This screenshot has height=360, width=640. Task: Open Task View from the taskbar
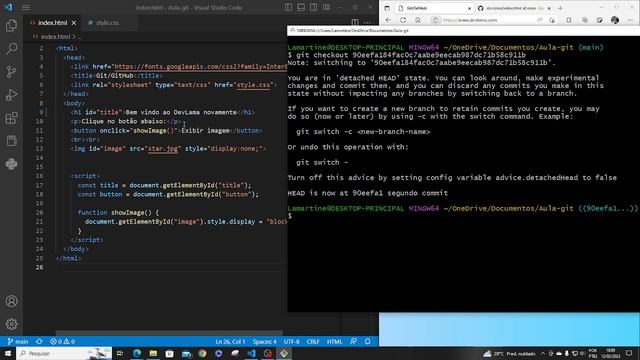(120, 353)
